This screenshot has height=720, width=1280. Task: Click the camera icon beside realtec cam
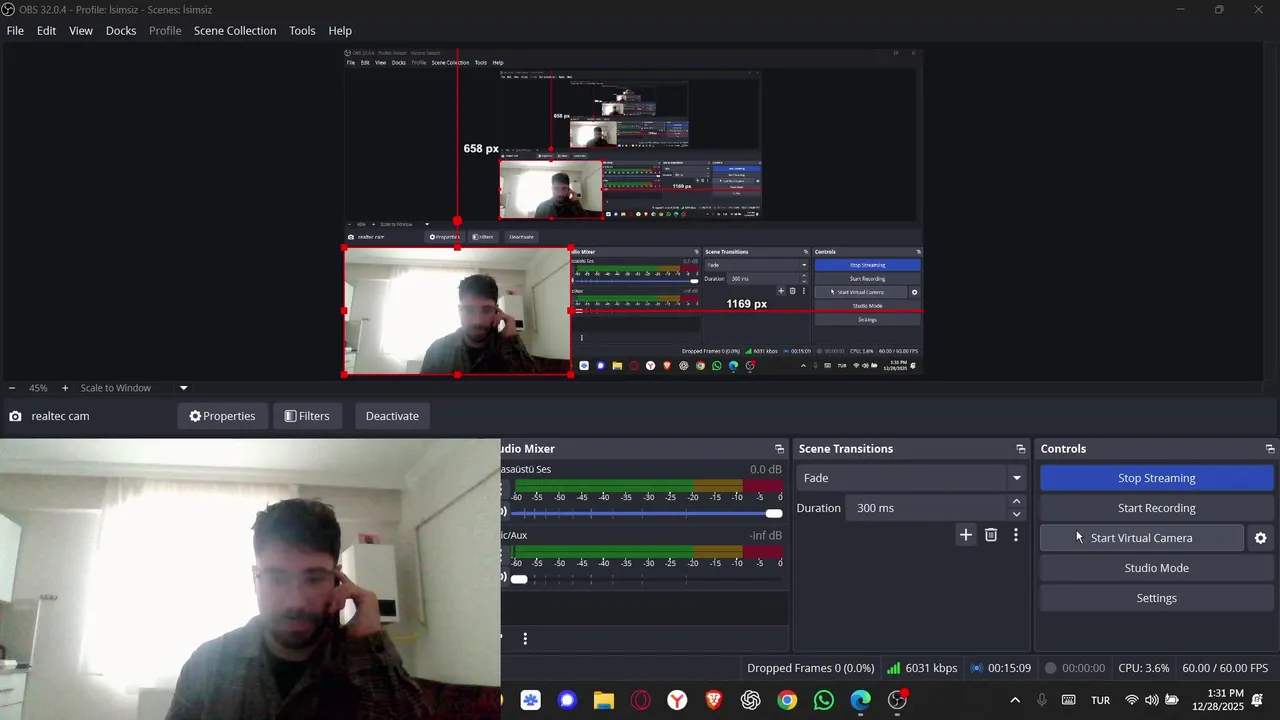coord(15,416)
